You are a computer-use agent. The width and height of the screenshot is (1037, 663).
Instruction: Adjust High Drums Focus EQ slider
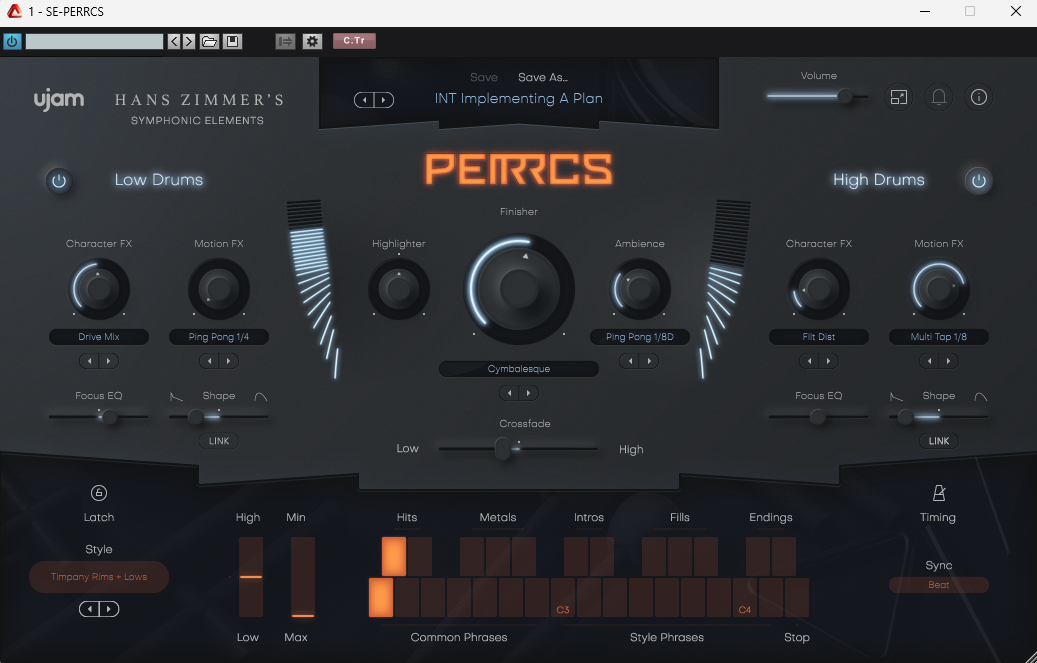(x=819, y=417)
